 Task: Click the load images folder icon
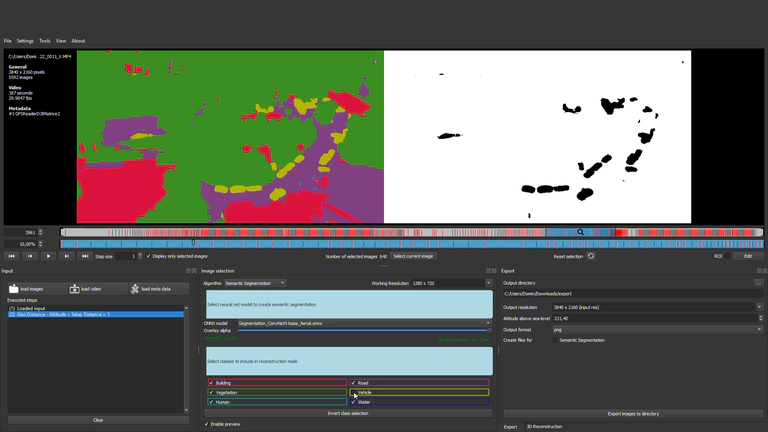pos(14,289)
